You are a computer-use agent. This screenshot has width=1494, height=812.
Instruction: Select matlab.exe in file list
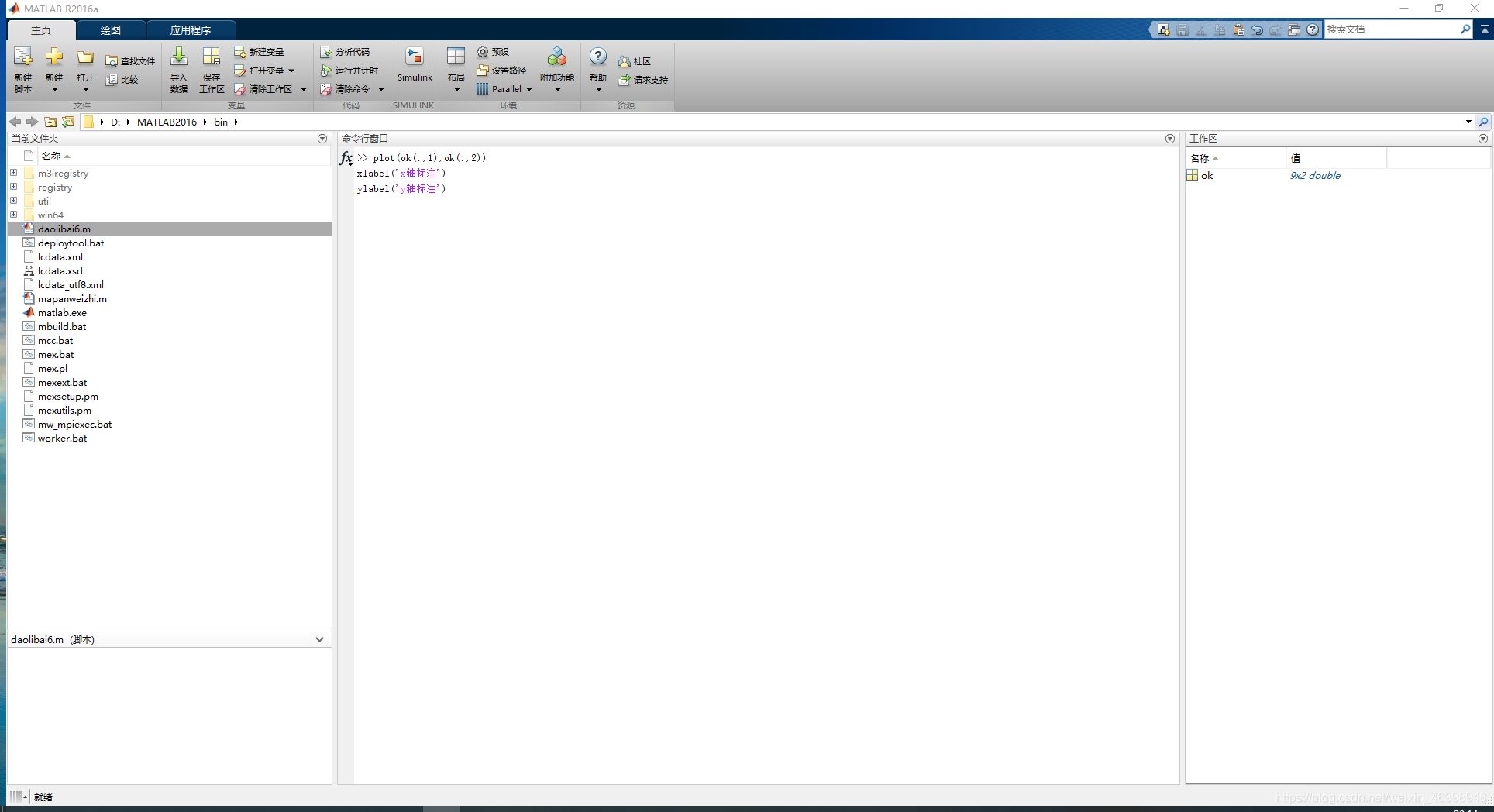[x=170, y=312]
